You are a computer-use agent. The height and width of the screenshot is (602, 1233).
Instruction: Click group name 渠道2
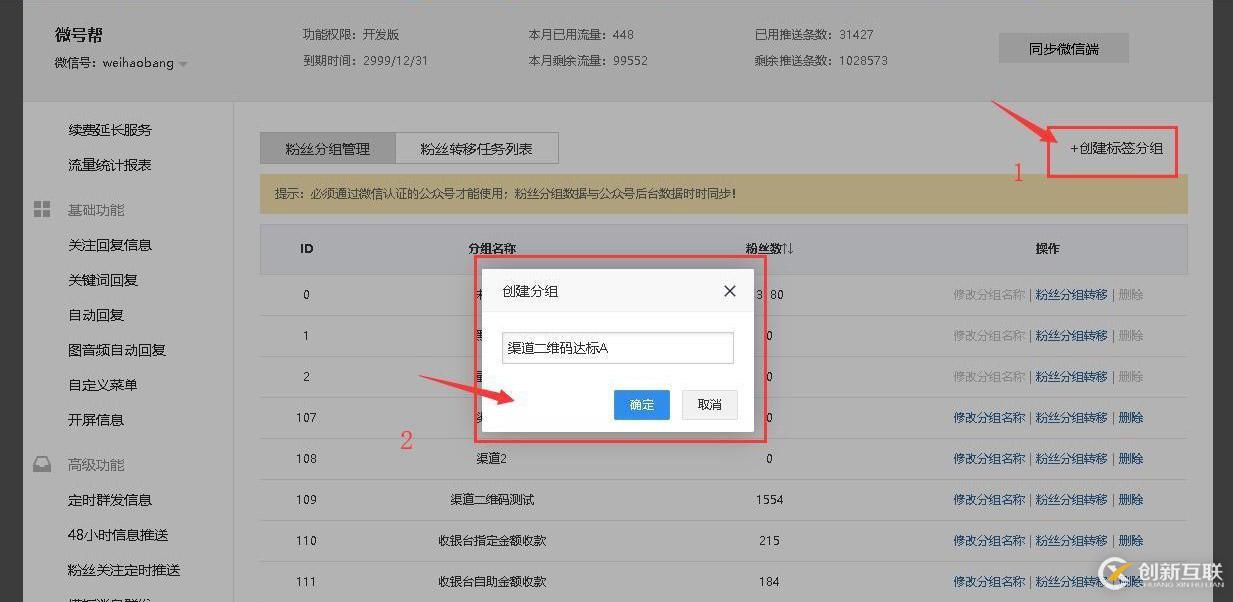pyautogui.click(x=491, y=458)
